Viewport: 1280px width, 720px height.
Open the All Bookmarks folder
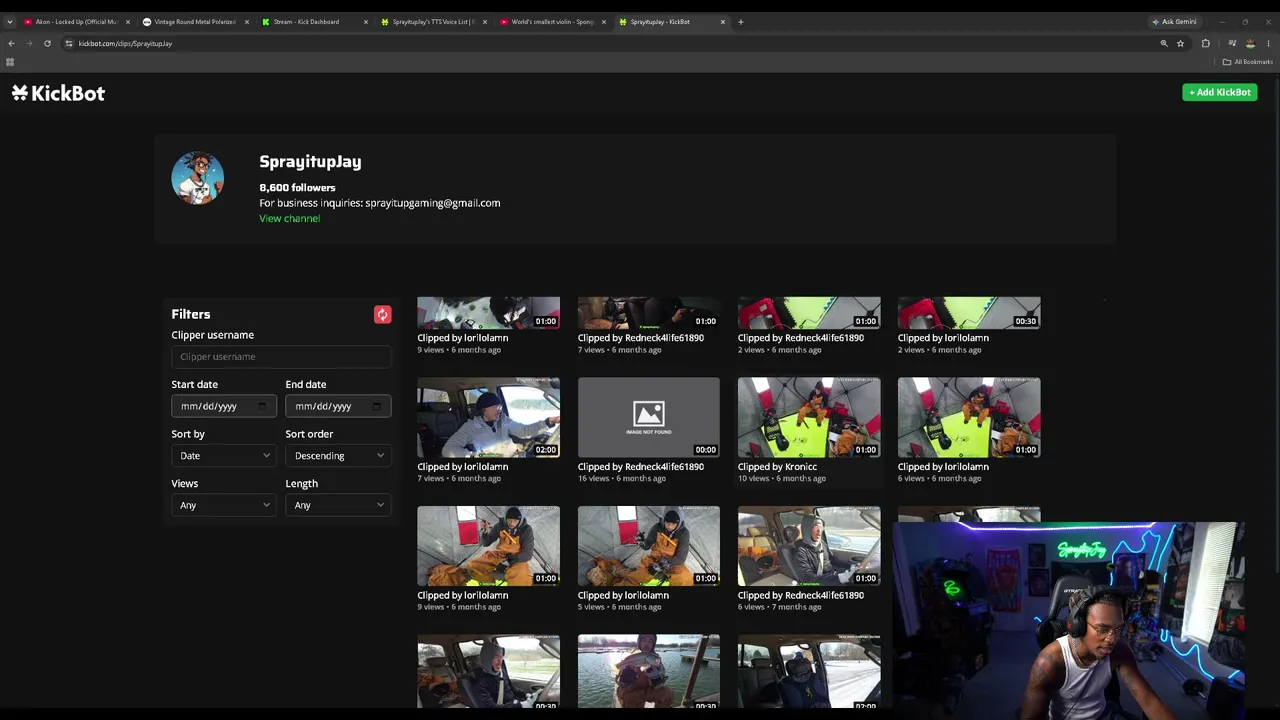point(1247,62)
